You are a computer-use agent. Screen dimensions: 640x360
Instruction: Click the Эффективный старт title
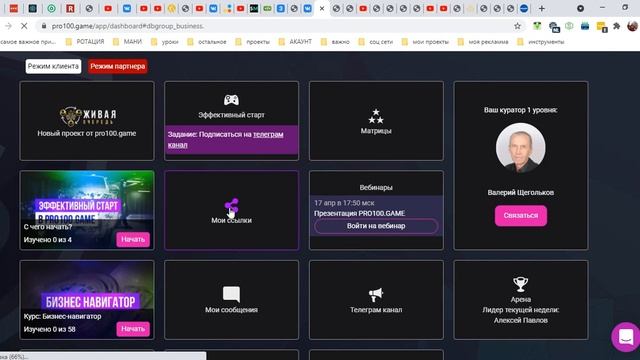pyautogui.click(x=231, y=115)
